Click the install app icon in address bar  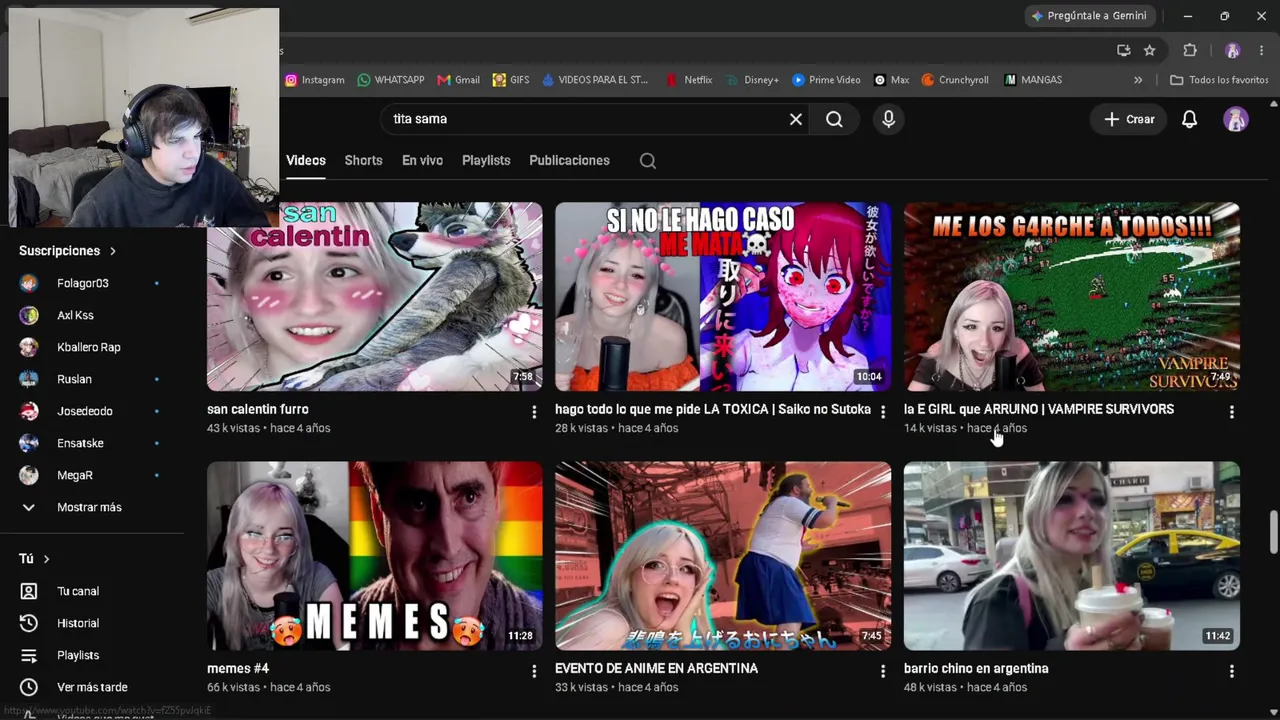point(1124,50)
